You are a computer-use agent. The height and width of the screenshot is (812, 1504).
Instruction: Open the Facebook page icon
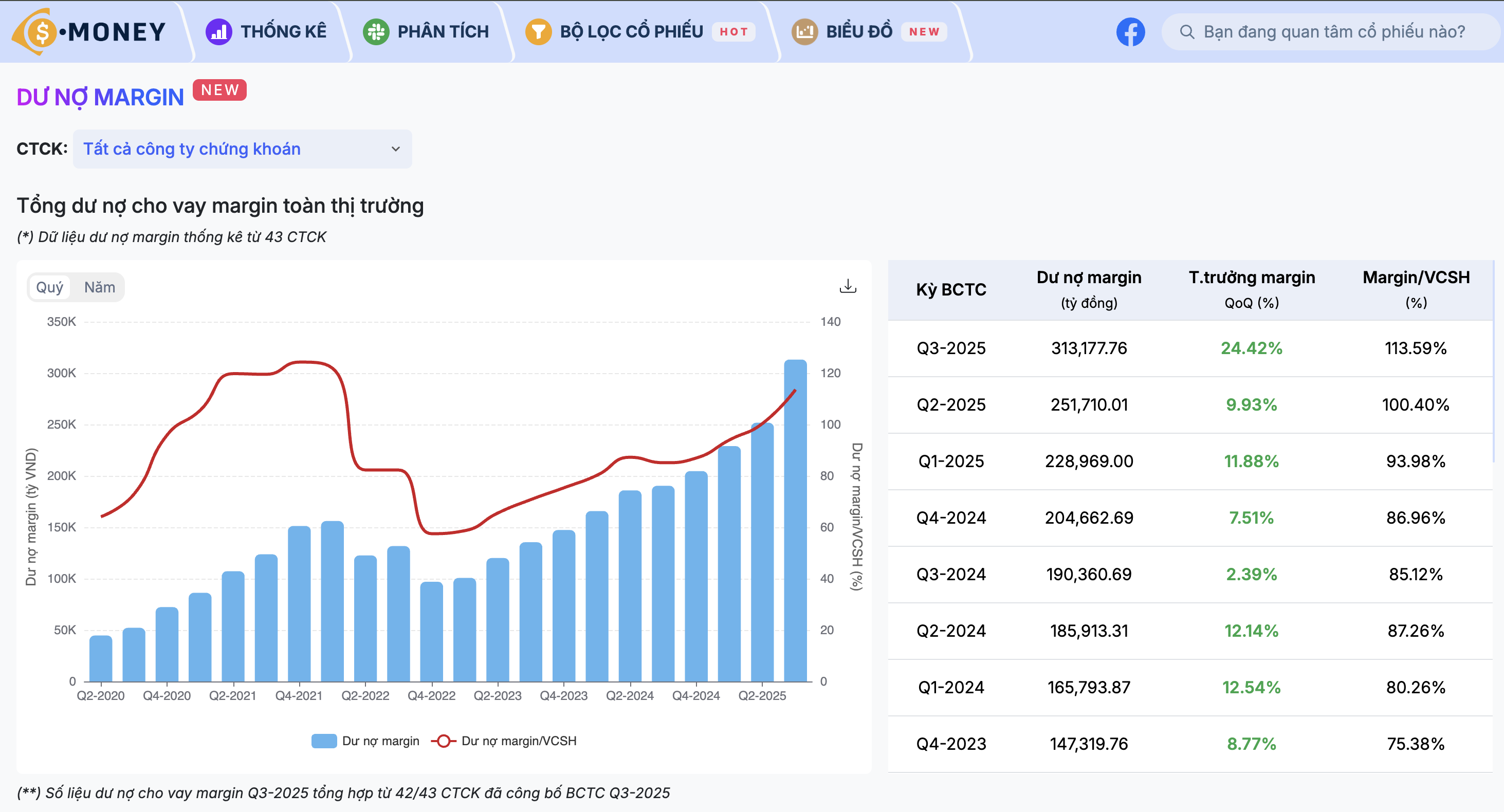pos(1130,31)
